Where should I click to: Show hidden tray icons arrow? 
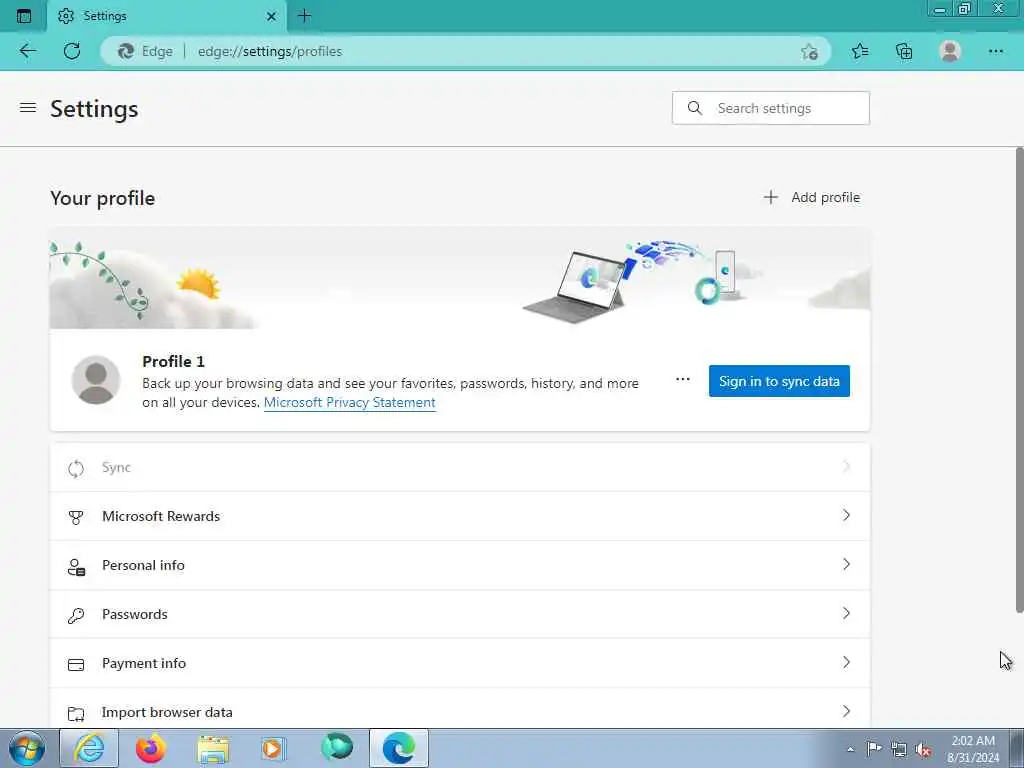[x=850, y=750]
